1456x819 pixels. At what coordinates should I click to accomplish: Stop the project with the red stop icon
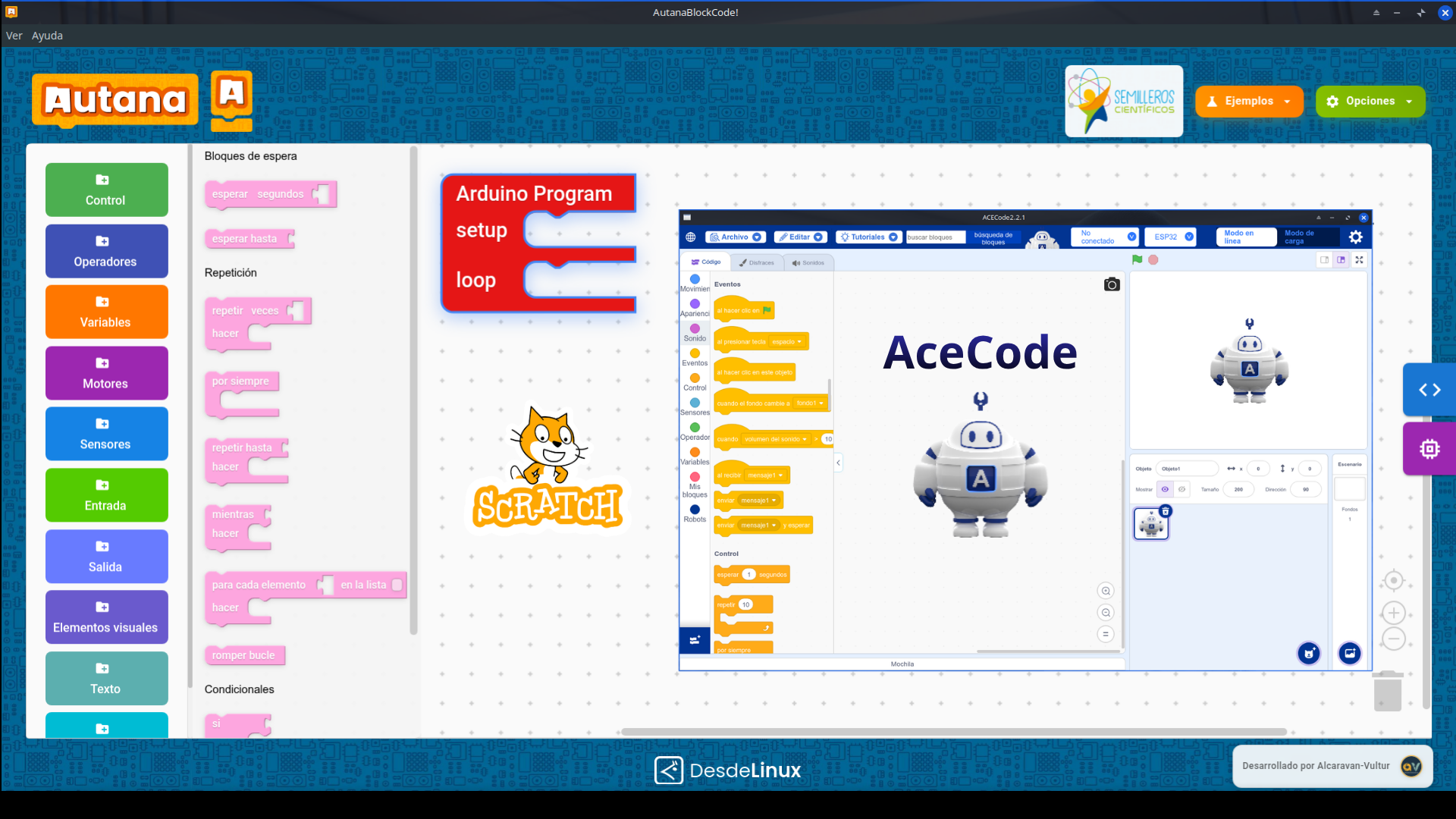[x=1154, y=259]
